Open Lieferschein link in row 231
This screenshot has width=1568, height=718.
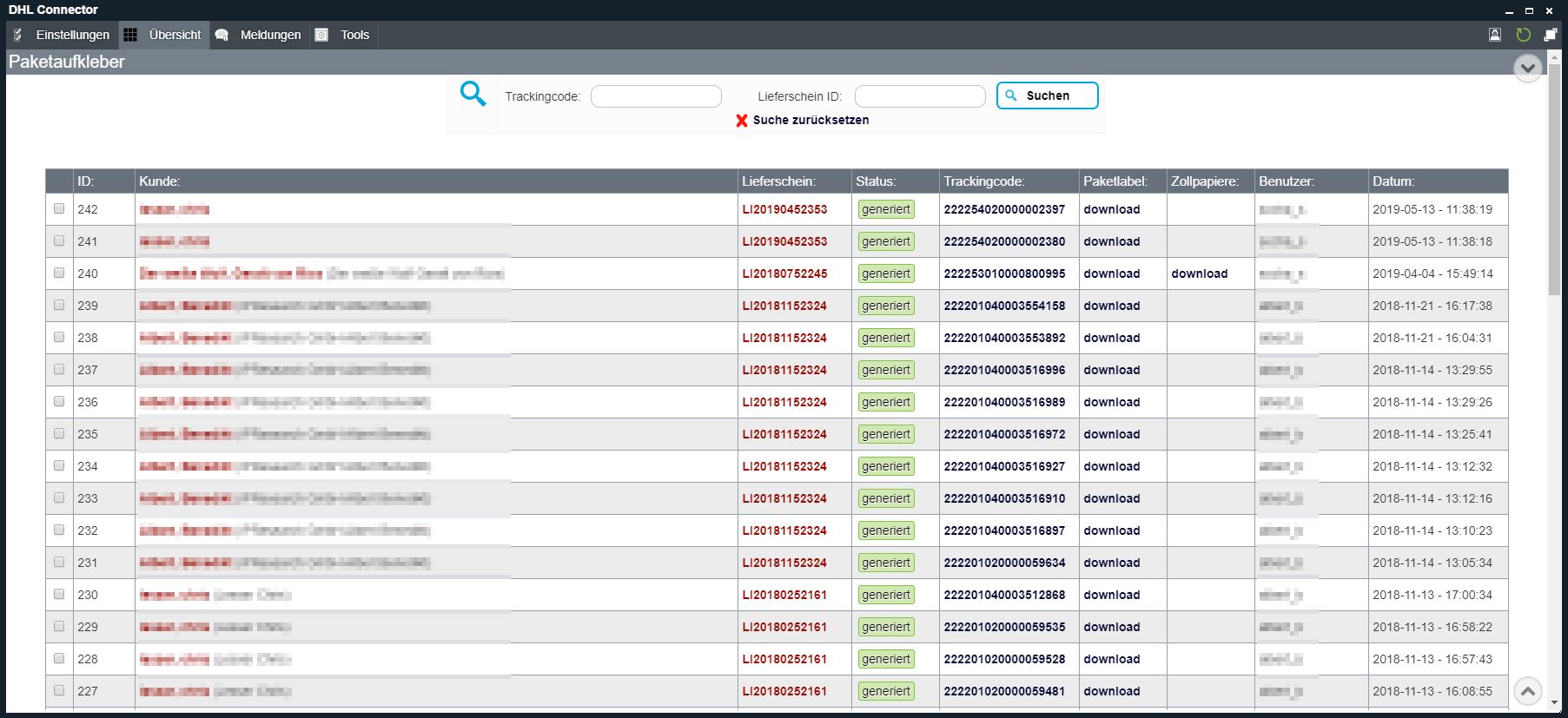pyautogui.click(x=784, y=563)
